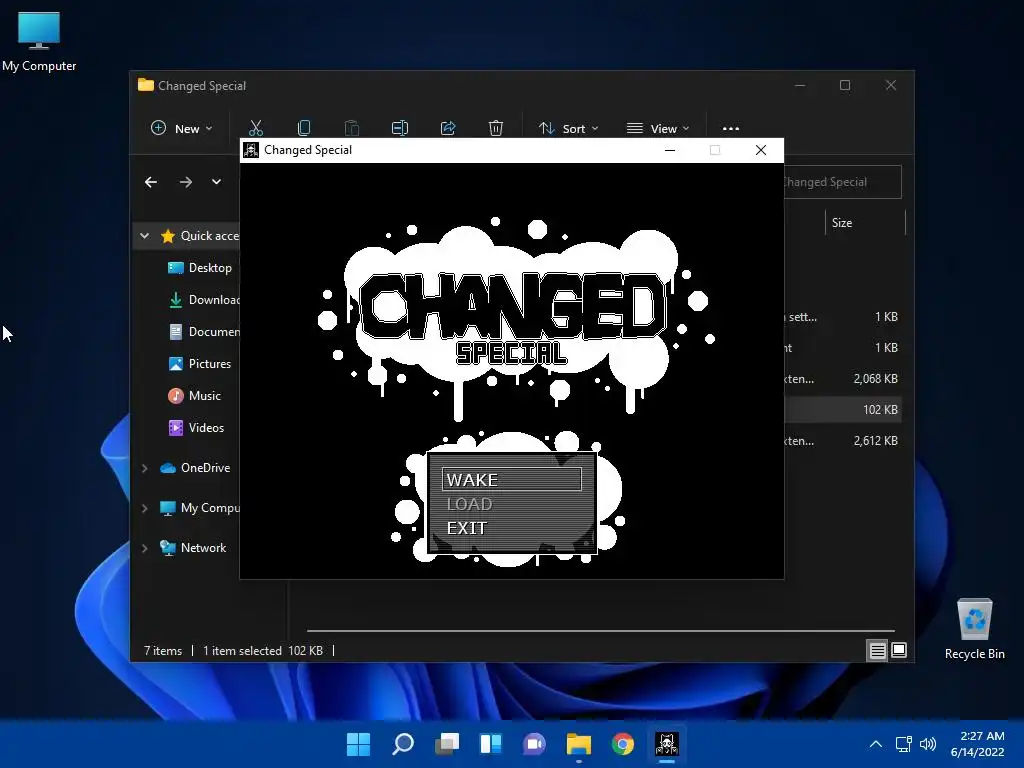The height and width of the screenshot is (768, 1024).
Task: Select WAKE in the game menu
Action: 511,479
